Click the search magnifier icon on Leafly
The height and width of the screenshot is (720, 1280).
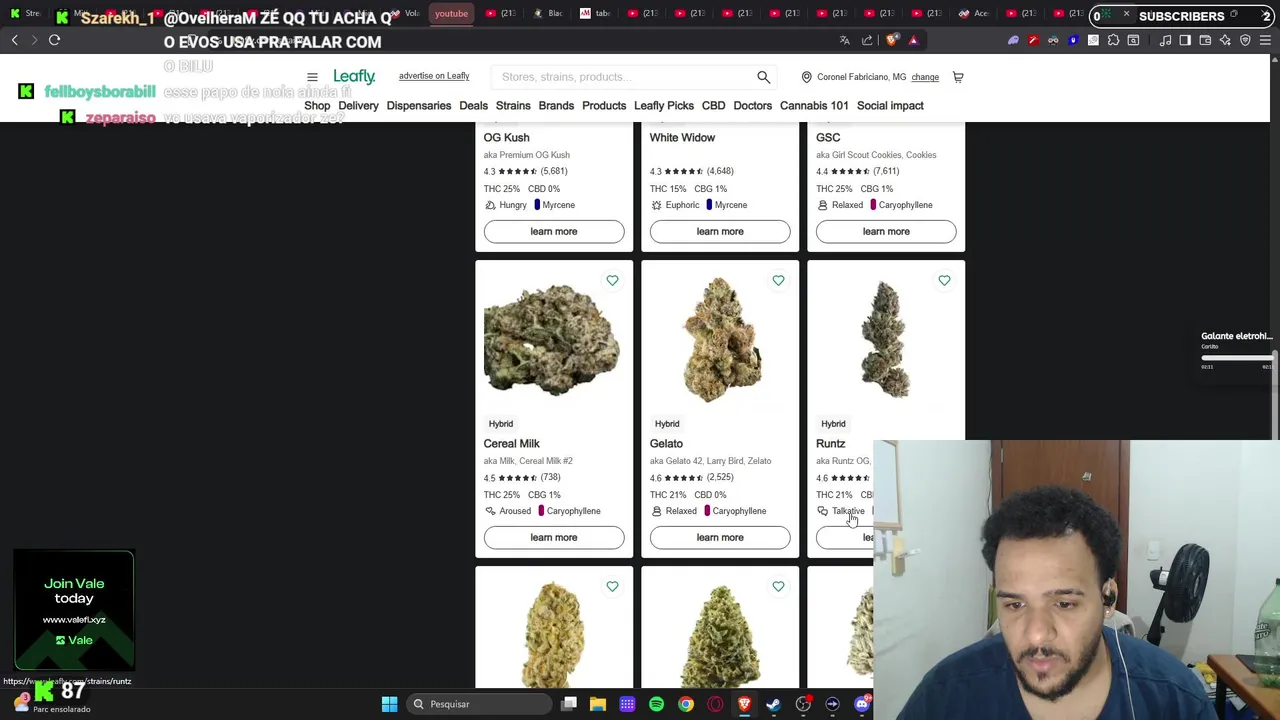[763, 77]
